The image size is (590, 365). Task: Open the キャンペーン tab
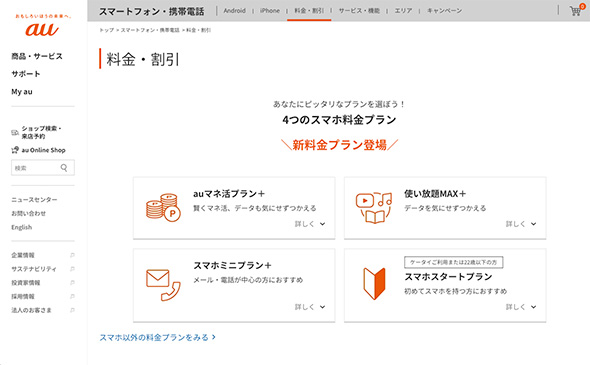444,11
